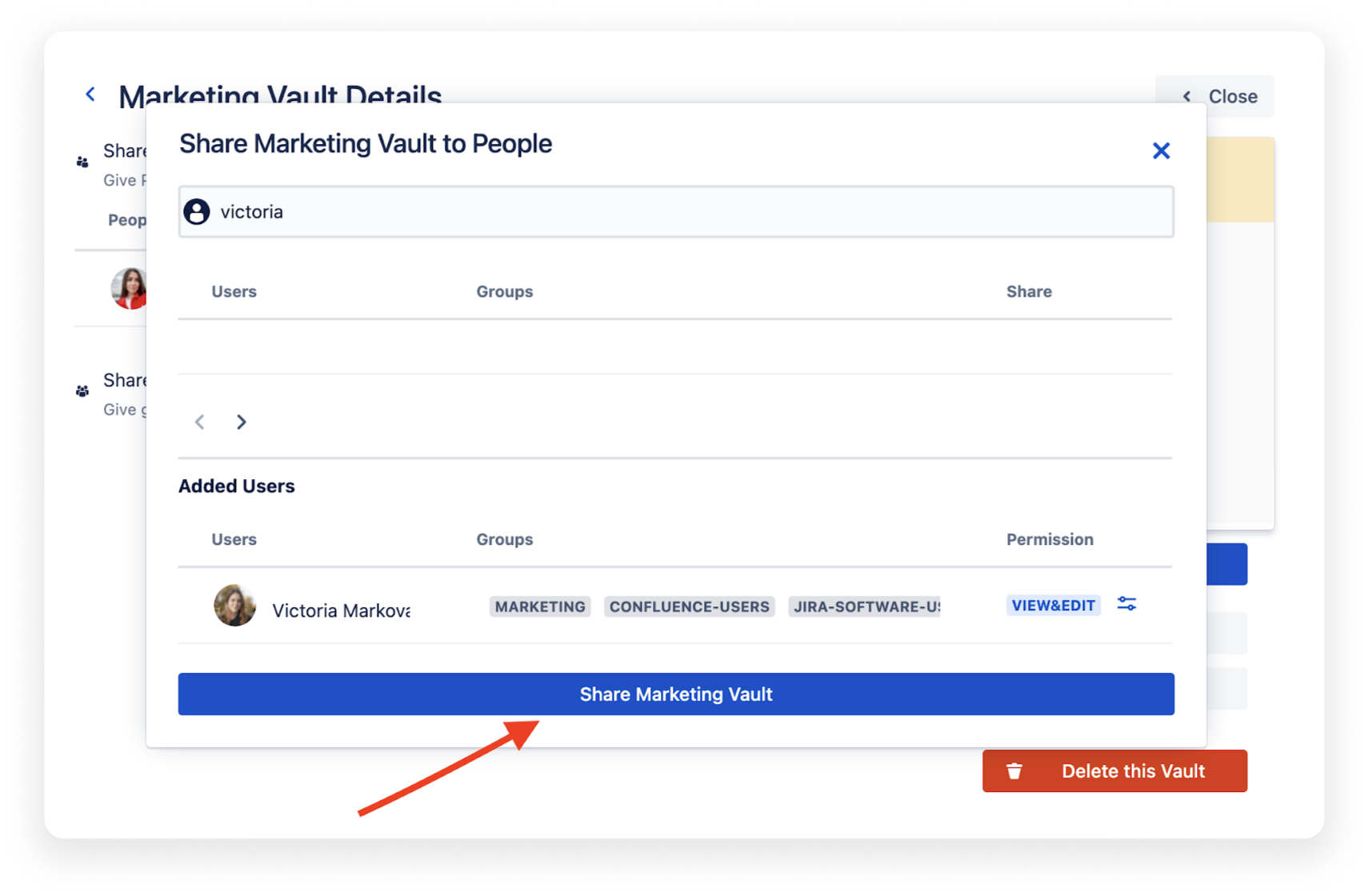Go to previous page of search results

(x=199, y=422)
